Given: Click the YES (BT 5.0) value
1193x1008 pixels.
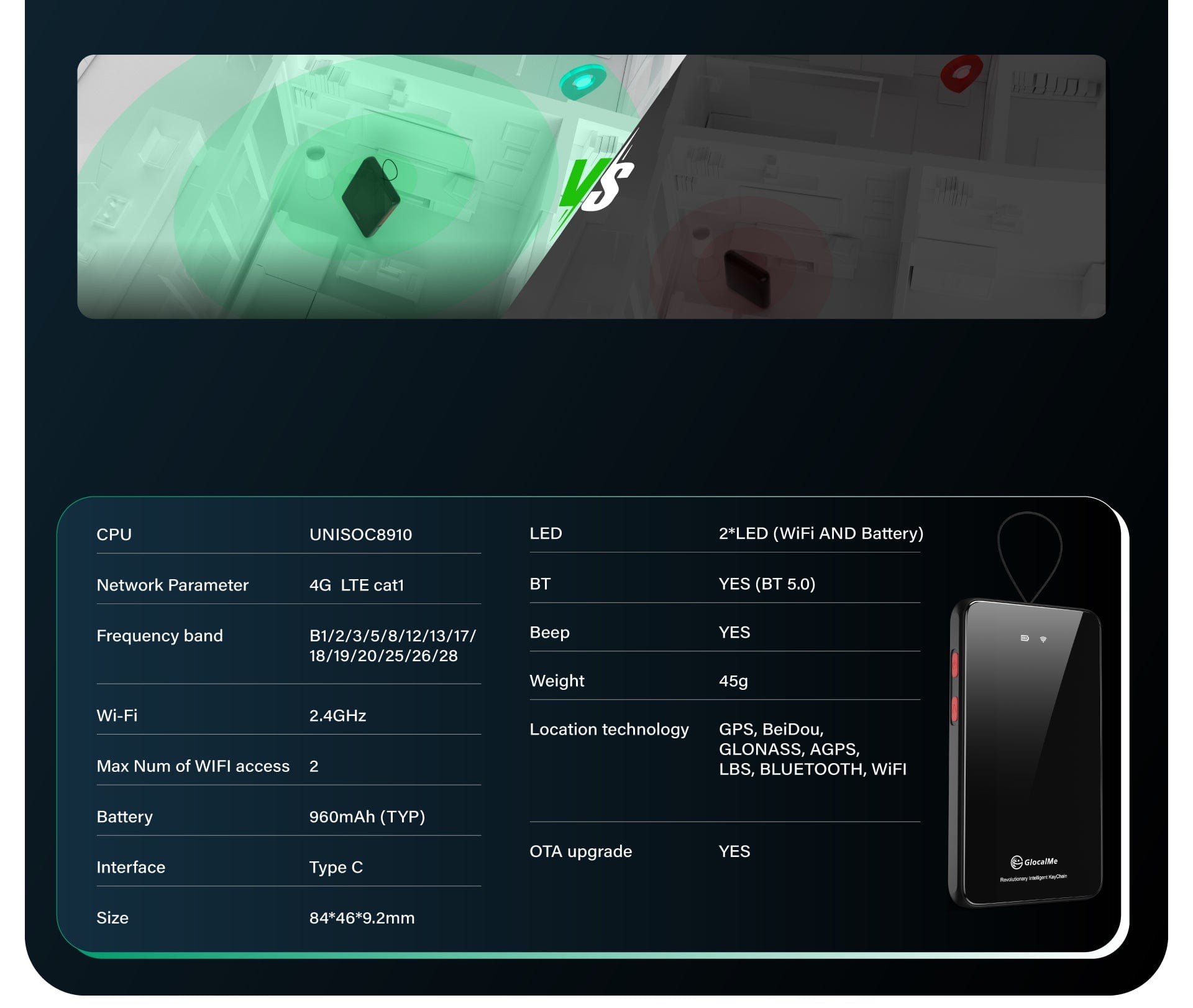Looking at the screenshot, I should click(x=767, y=584).
